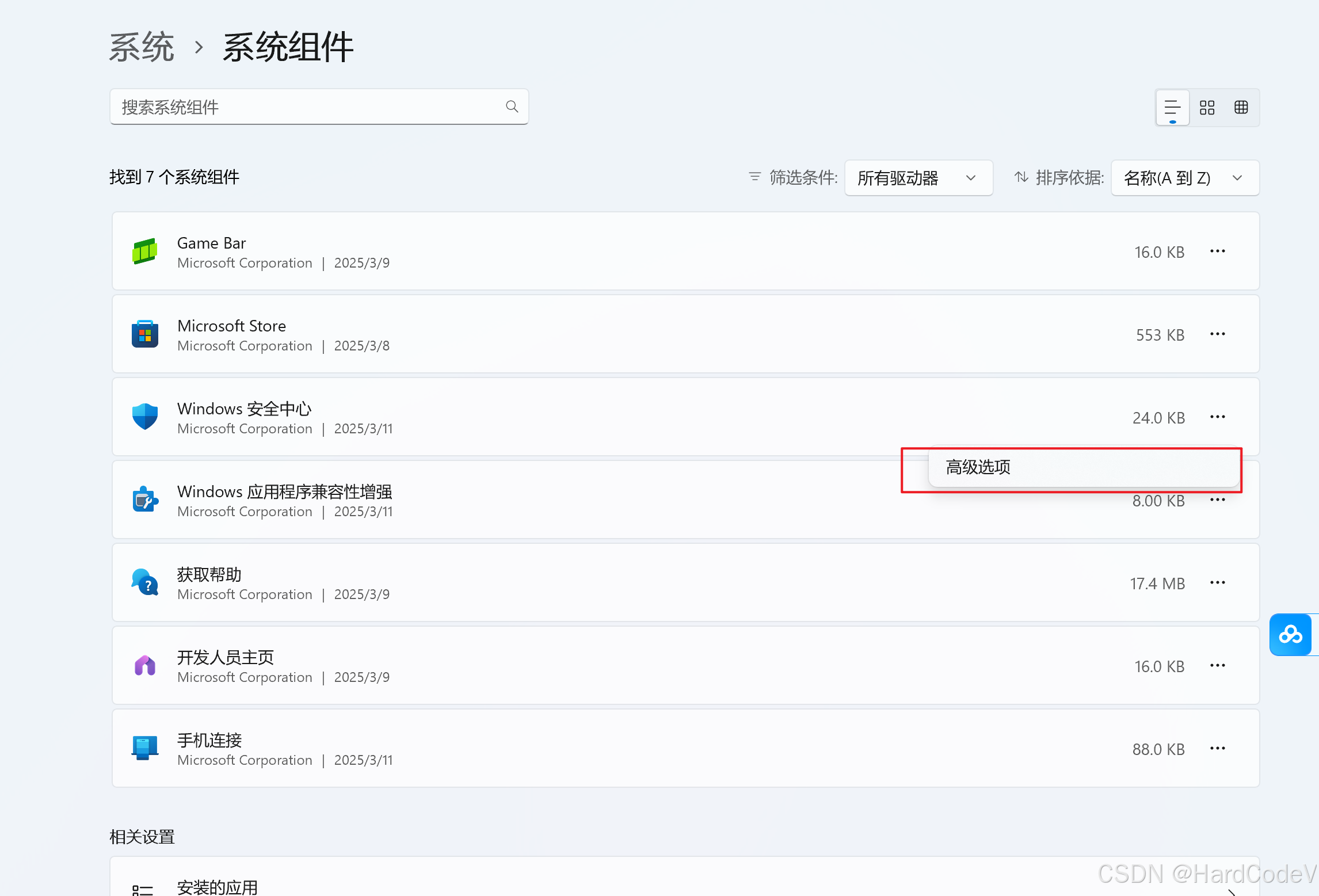The width and height of the screenshot is (1319, 896).
Task: Open more options for Microsoft Store
Action: (1217, 334)
